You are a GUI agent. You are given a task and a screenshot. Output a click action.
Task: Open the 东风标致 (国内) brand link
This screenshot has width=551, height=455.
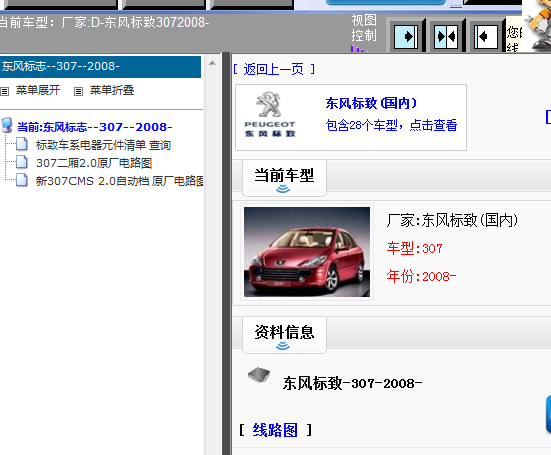371,103
